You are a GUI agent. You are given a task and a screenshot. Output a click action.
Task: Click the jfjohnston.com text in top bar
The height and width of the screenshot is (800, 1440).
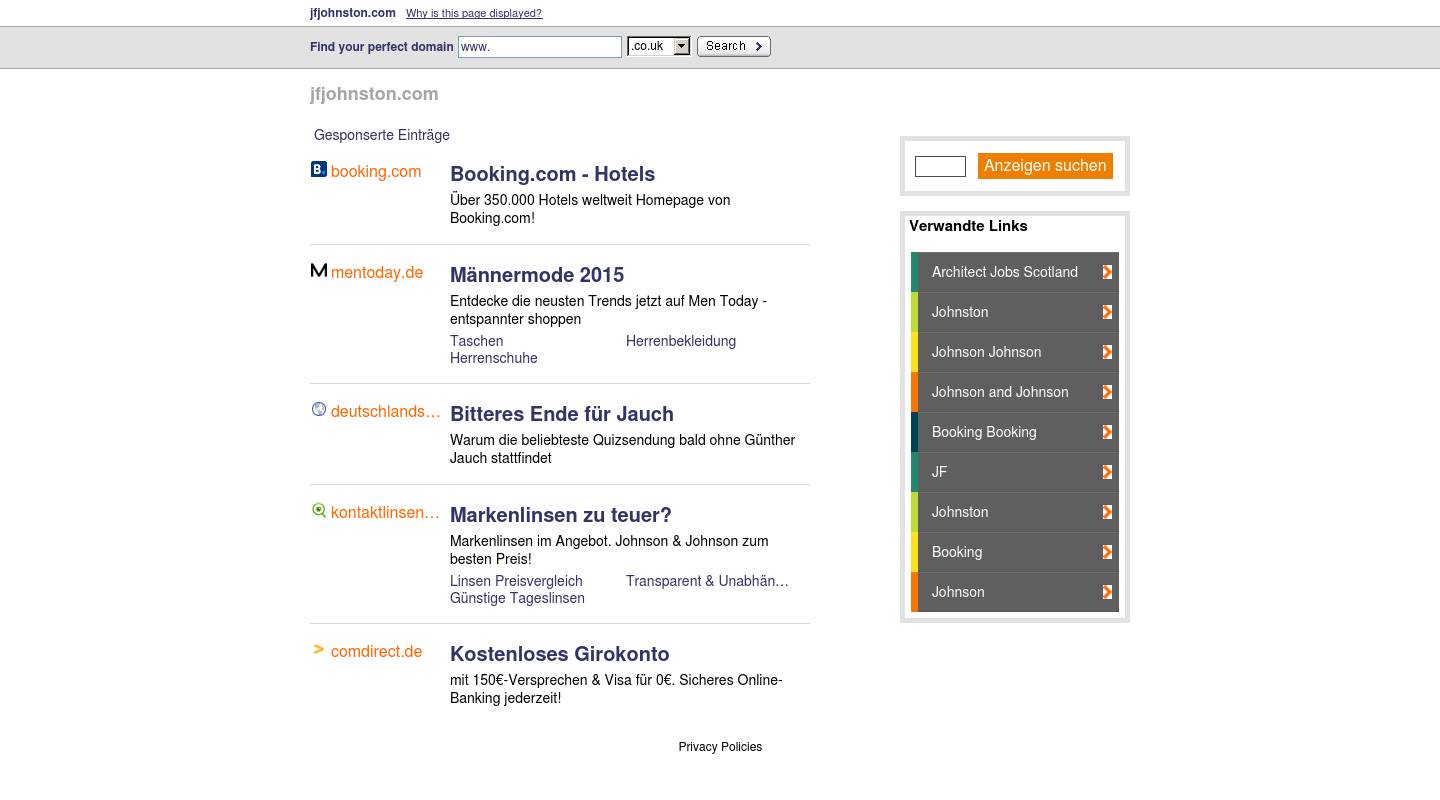coord(353,13)
